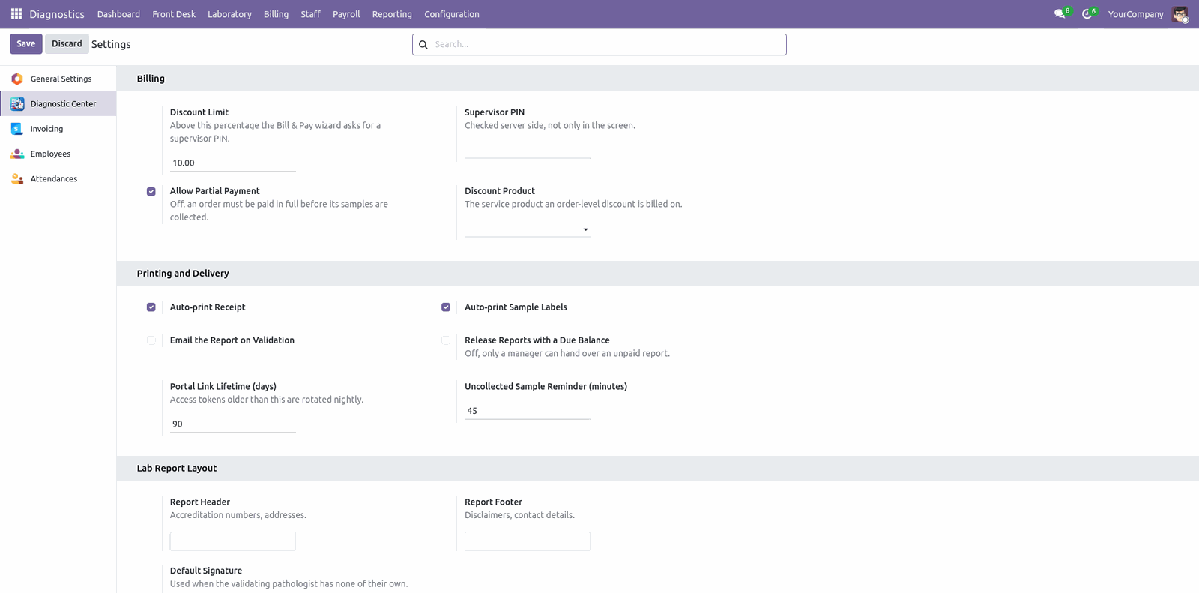Screen dimensions: 1199x593
Task: Enable Release Reports with a Due Balance
Action: click(x=446, y=340)
